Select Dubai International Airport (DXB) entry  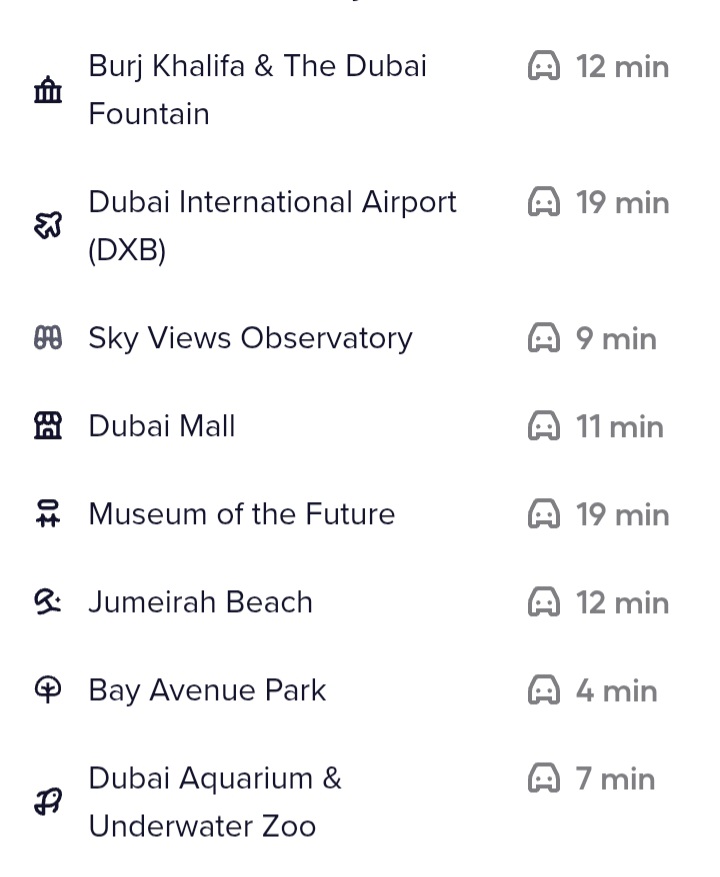pos(272,226)
